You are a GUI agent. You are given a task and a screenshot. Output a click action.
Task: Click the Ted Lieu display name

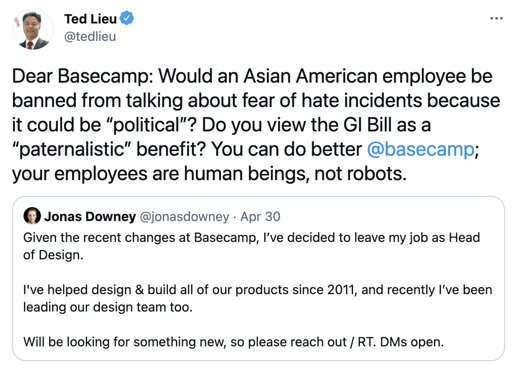(90, 19)
